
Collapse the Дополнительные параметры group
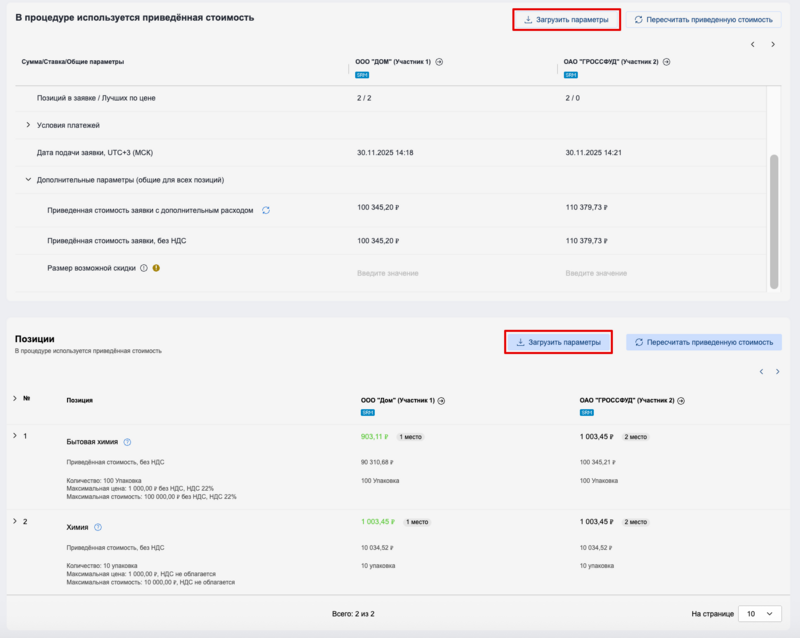[27, 180]
